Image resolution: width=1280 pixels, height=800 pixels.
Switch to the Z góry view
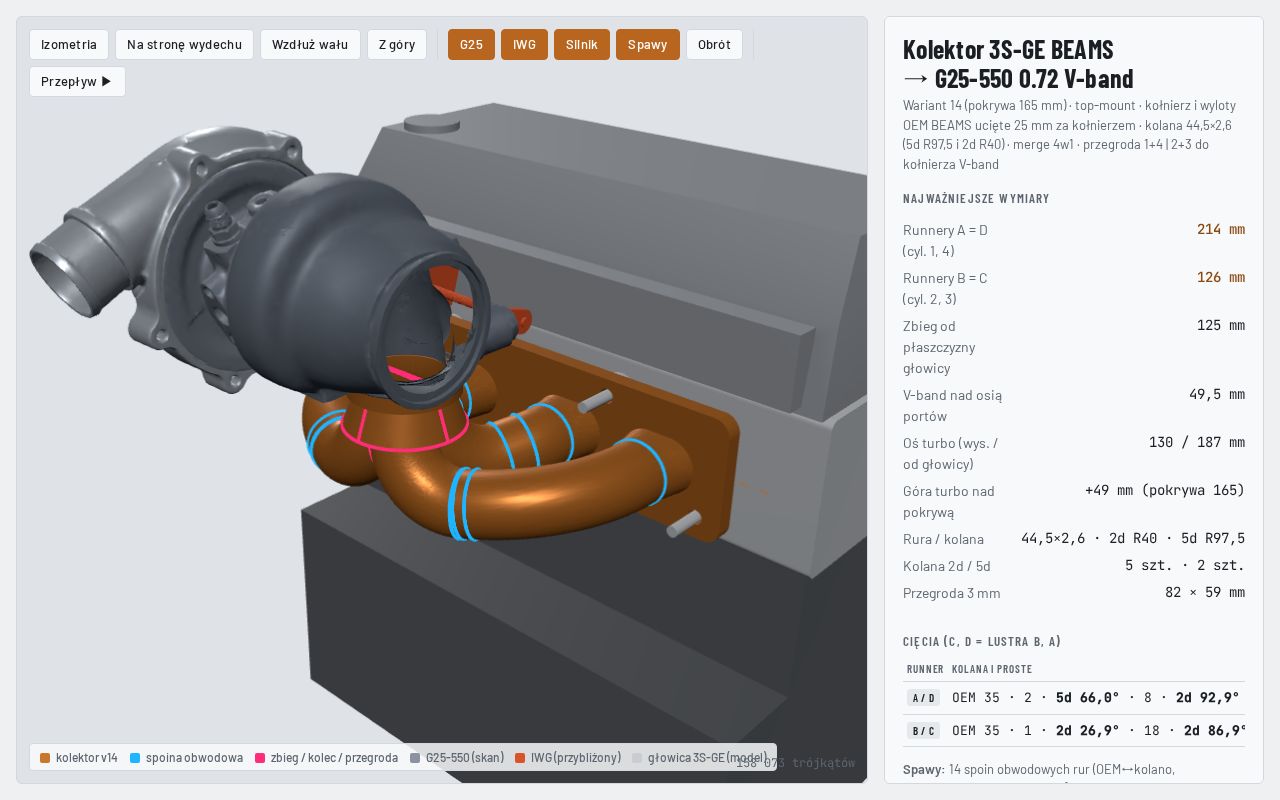click(x=397, y=44)
